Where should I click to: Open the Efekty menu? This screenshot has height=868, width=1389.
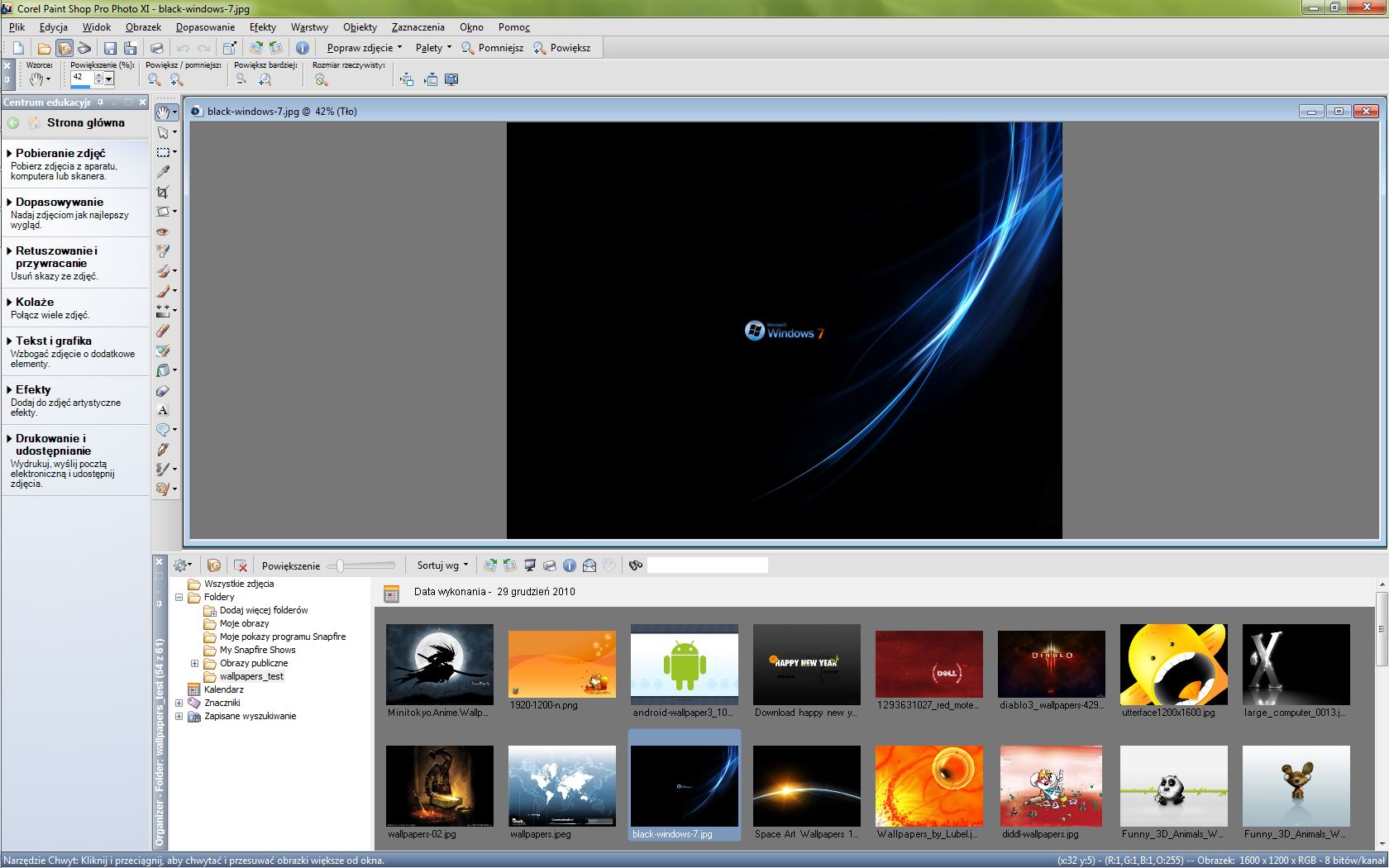[263, 27]
